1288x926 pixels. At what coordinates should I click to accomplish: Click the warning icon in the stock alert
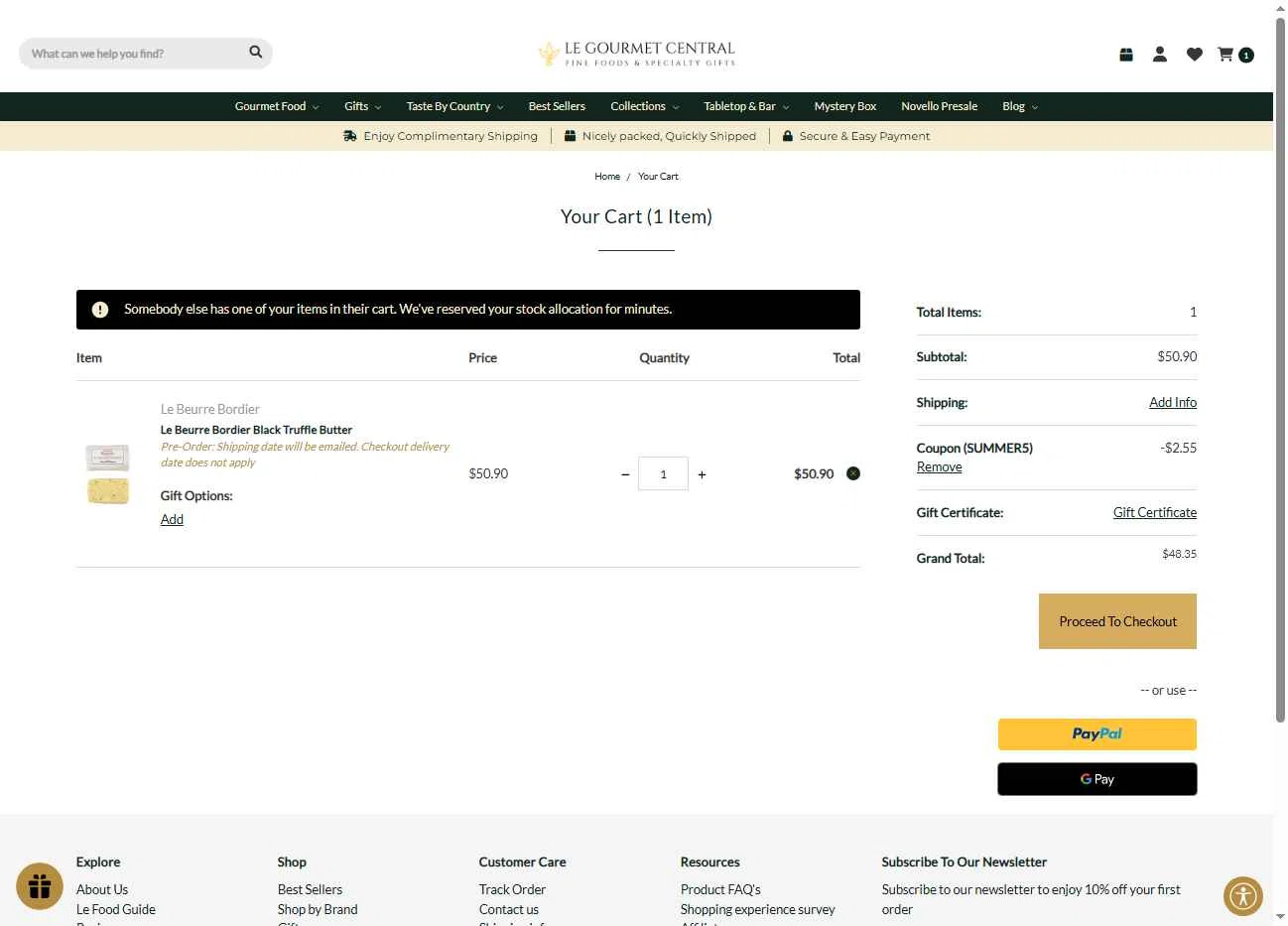click(100, 310)
